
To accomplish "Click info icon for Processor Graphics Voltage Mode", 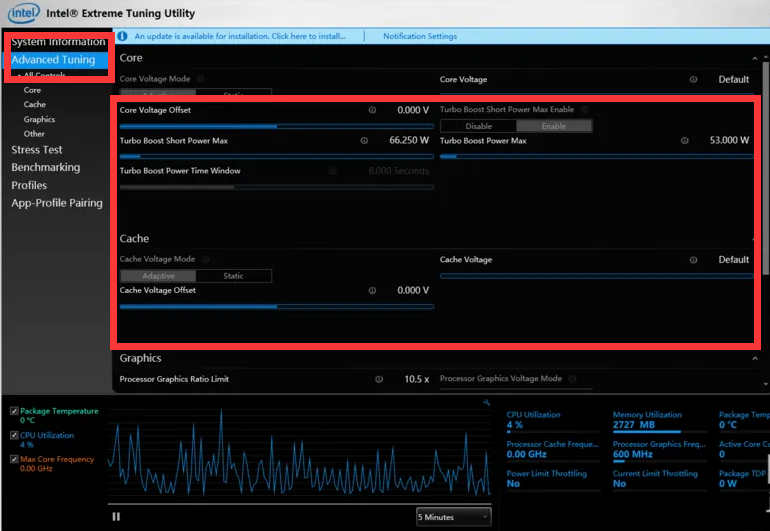I will [x=572, y=378].
